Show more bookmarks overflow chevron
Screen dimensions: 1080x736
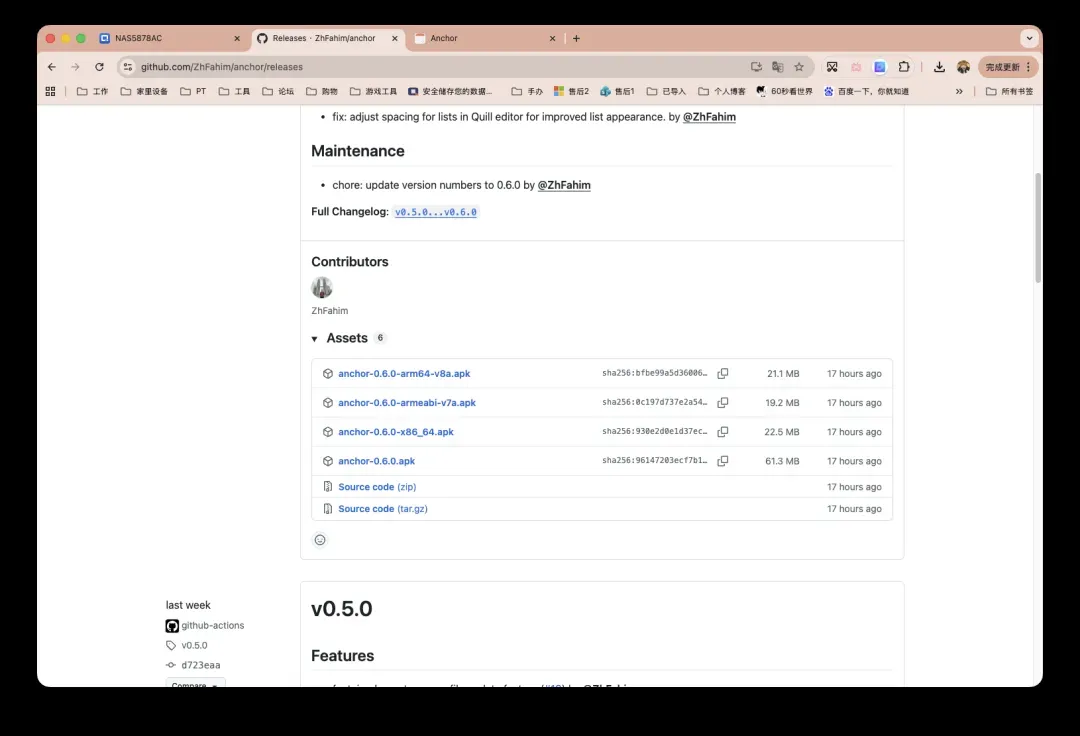click(x=959, y=91)
